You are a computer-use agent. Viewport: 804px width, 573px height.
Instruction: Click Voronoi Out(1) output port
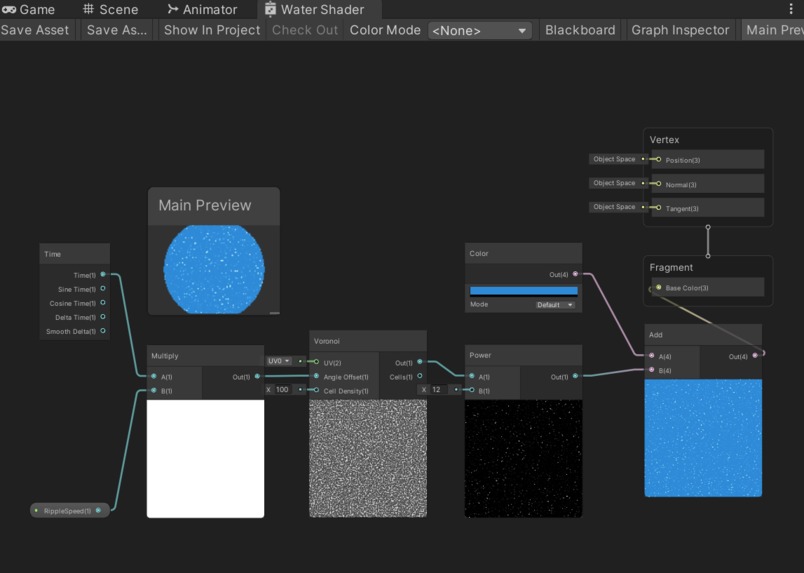pos(420,362)
